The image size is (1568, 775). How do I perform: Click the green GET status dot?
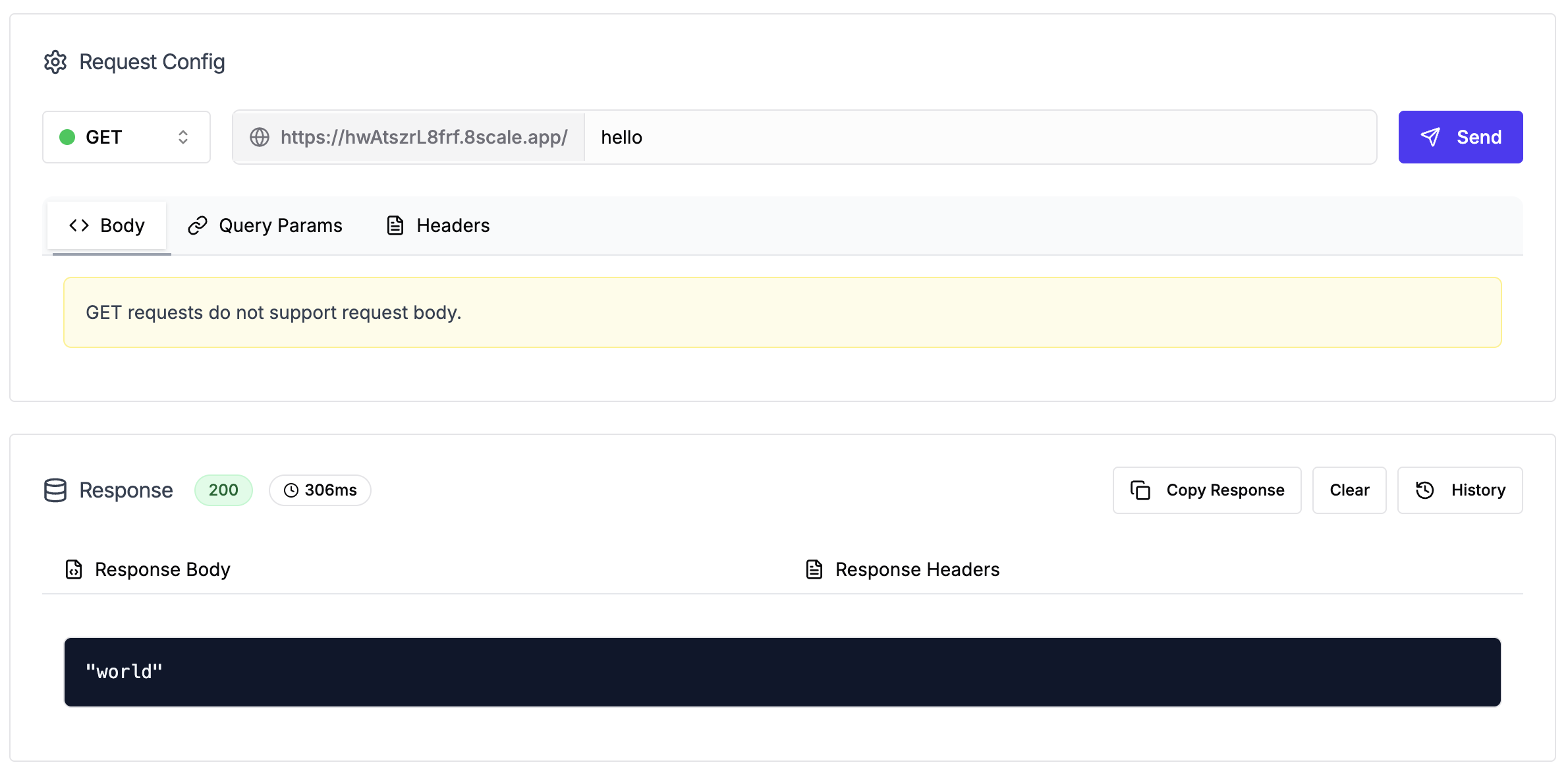point(67,137)
